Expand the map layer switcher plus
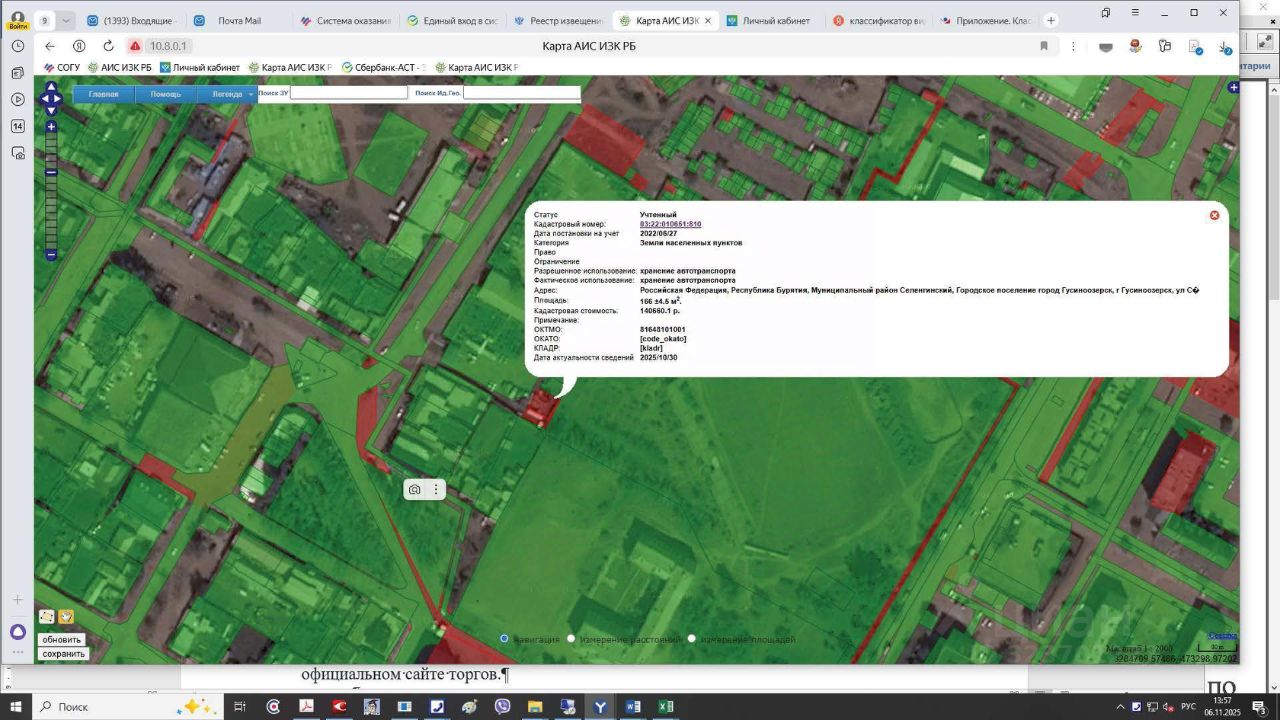 click(x=1234, y=88)
